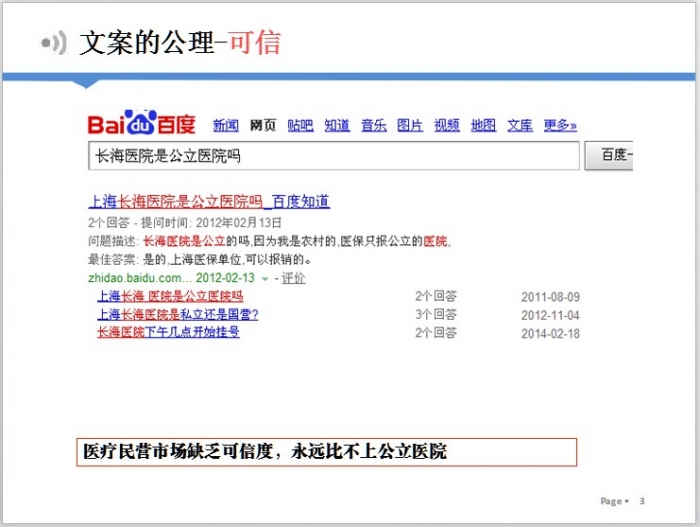Open the 新闻 tab
Viewport: 700px width, 527px height.
(225, 125)
